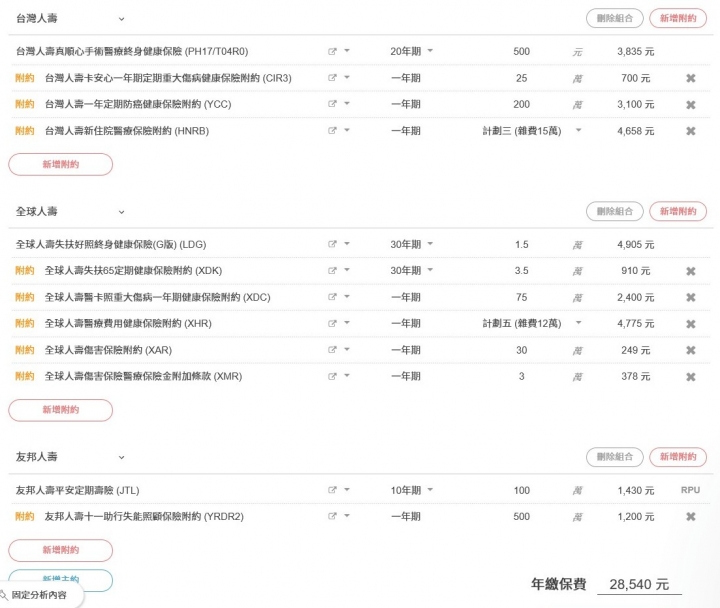Open external link icon for XHR rider
This screenshot has width=720, height=608.
[x=332, y=324]
